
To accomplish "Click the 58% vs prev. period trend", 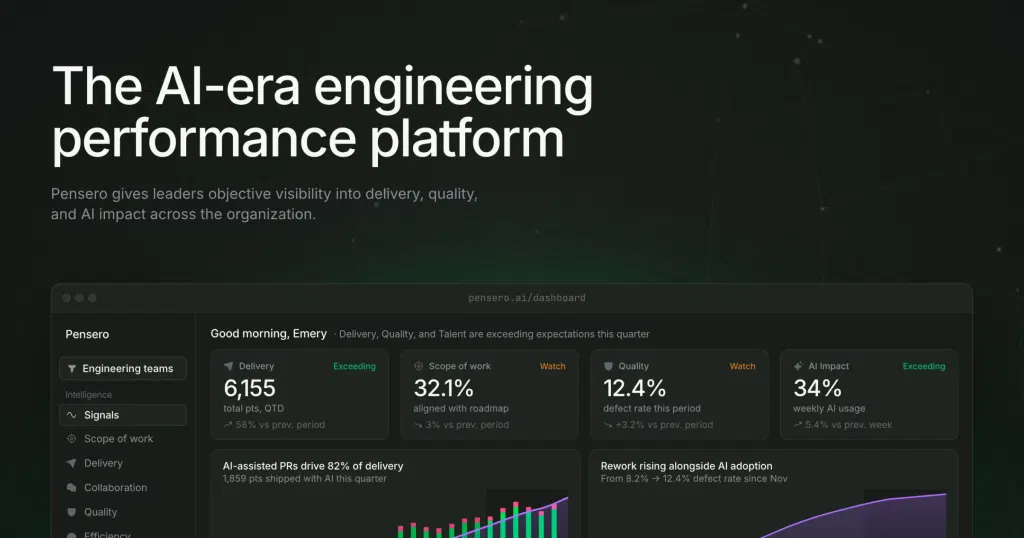I will (274, 424).
